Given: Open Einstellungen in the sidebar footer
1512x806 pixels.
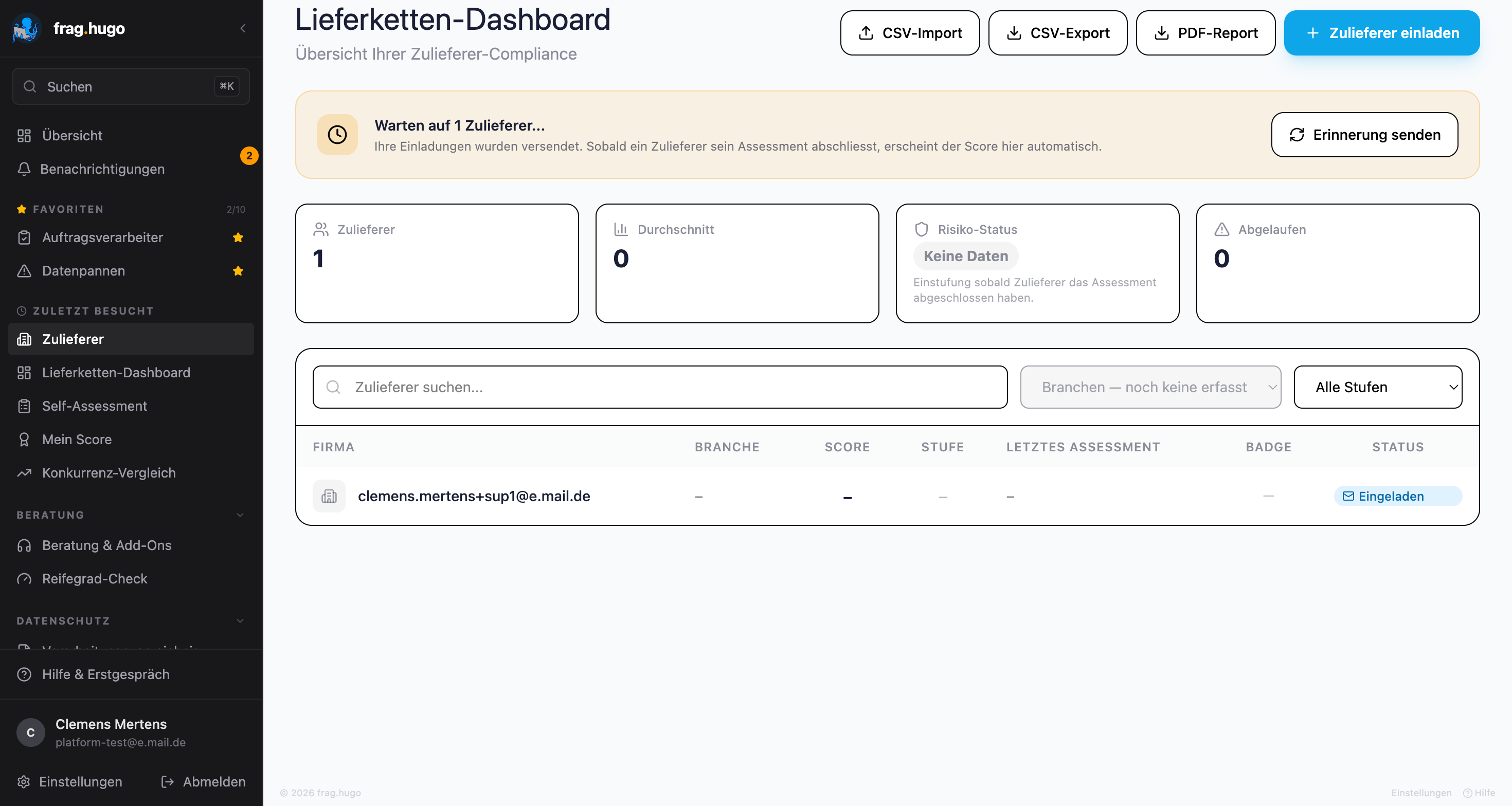Looking at the screenshot, I should pos(70,782).
